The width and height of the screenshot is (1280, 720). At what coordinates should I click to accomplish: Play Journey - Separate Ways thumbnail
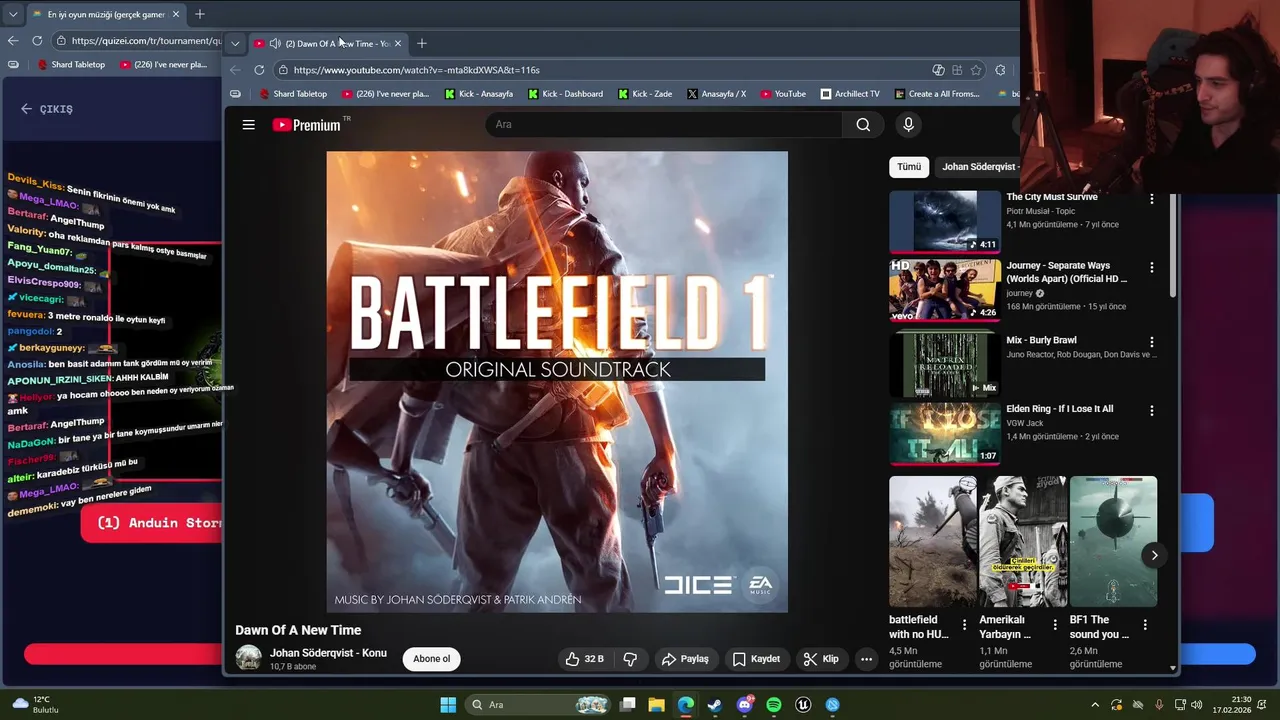[x=945, y=290]
